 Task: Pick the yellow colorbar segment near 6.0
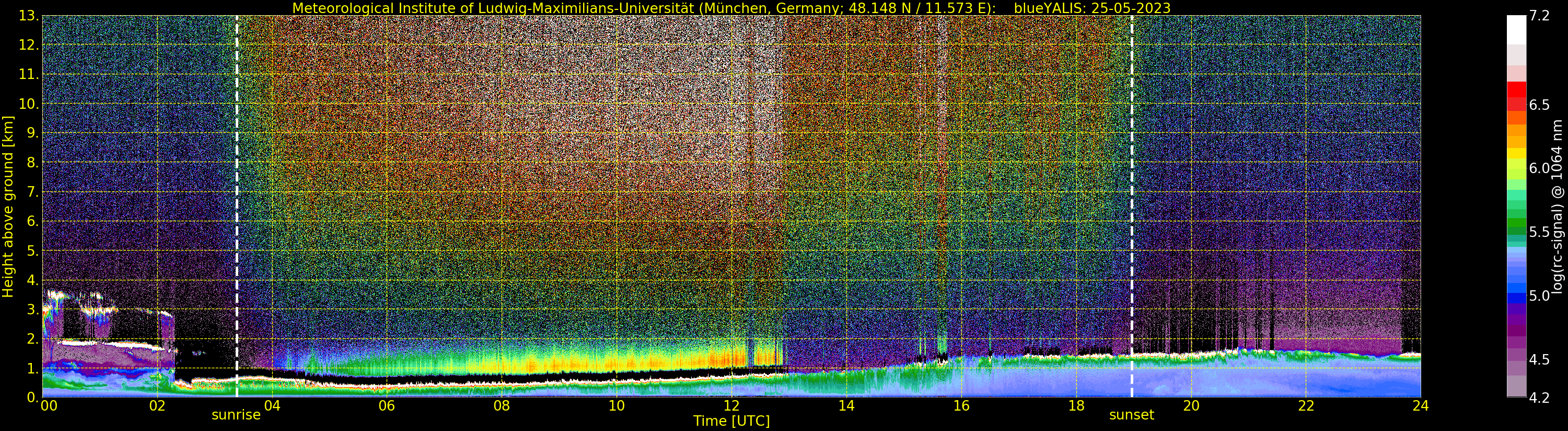1516,154
